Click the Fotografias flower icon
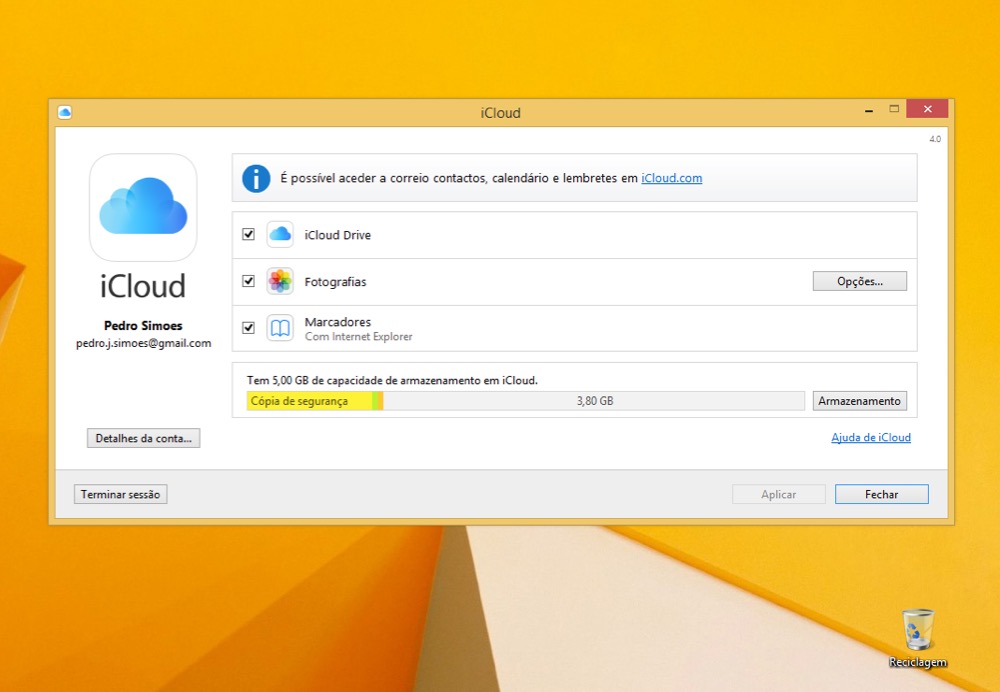Image resolution: width=1000 pixels, height=692 pixels. tap(279, 281)
